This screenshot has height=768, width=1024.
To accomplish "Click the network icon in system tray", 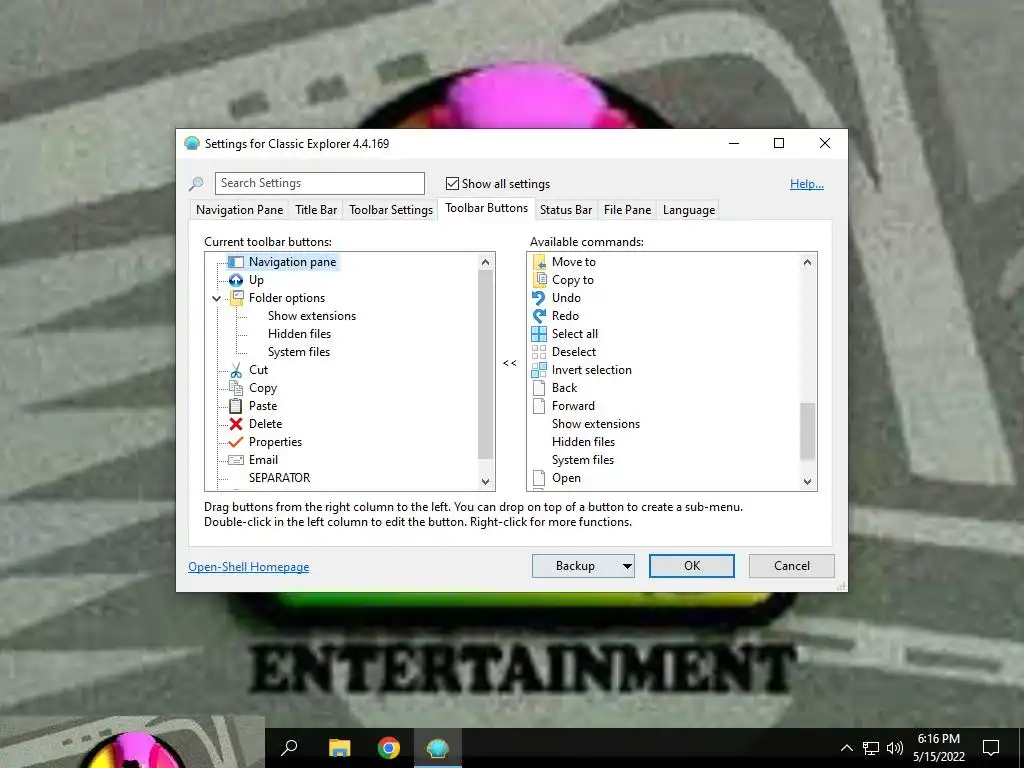I will click(871, 748).
